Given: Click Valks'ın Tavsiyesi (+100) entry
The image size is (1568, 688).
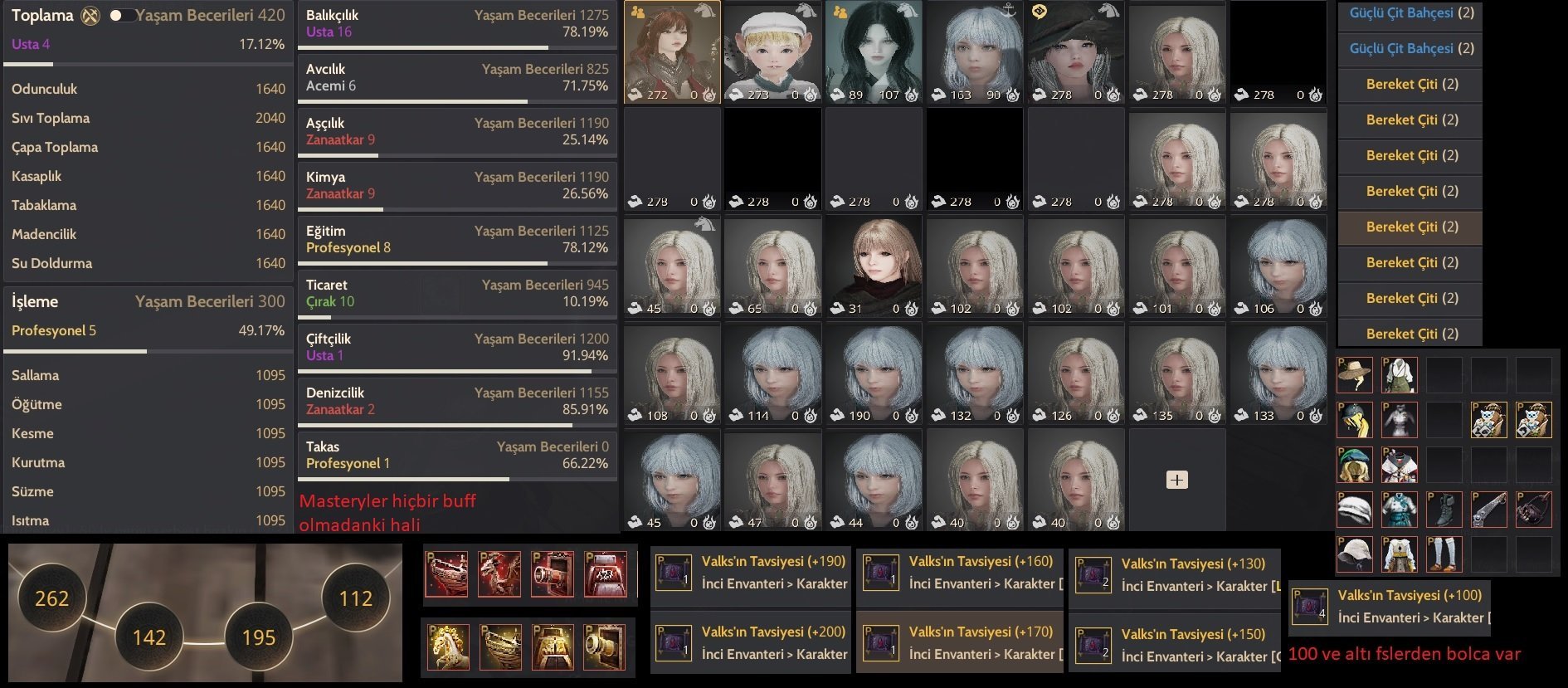Looking at the screenshot, I should tap(1390, 607).
